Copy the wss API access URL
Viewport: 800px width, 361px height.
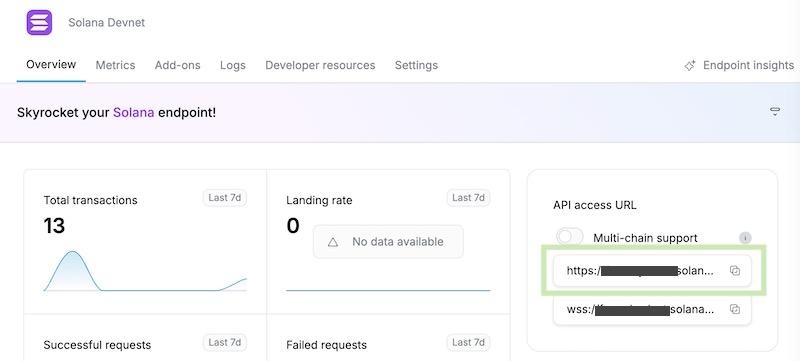(735, 309)
